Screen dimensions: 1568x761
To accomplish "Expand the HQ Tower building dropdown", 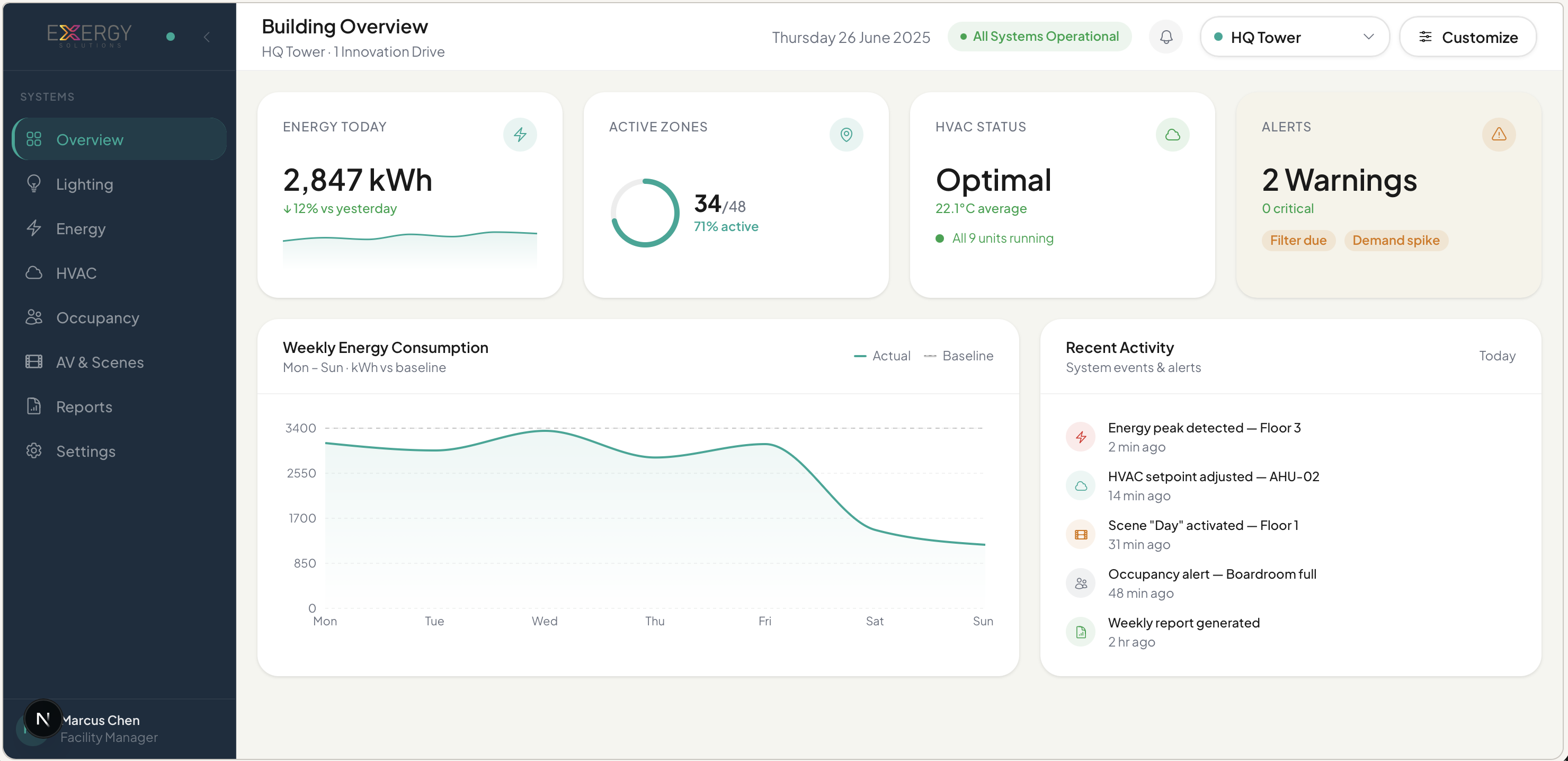I will (x=1294, y=37).
